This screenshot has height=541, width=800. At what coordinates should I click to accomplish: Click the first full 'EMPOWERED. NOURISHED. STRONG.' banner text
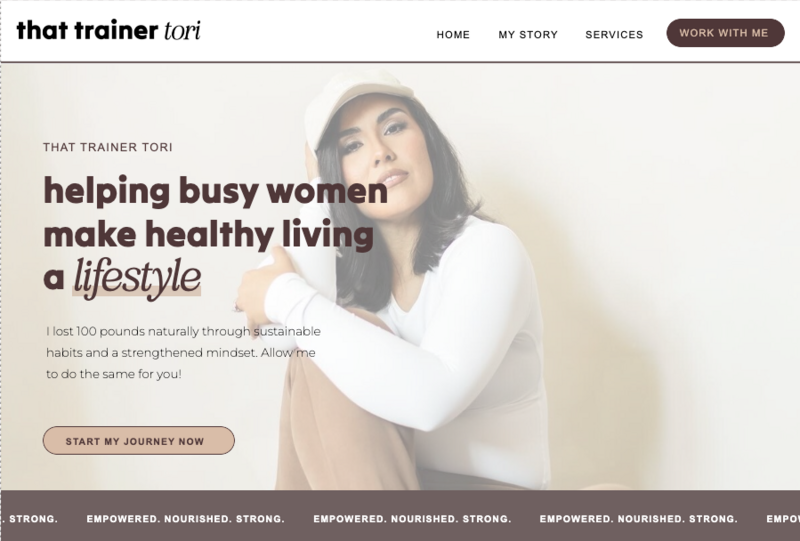coord(186,519)
